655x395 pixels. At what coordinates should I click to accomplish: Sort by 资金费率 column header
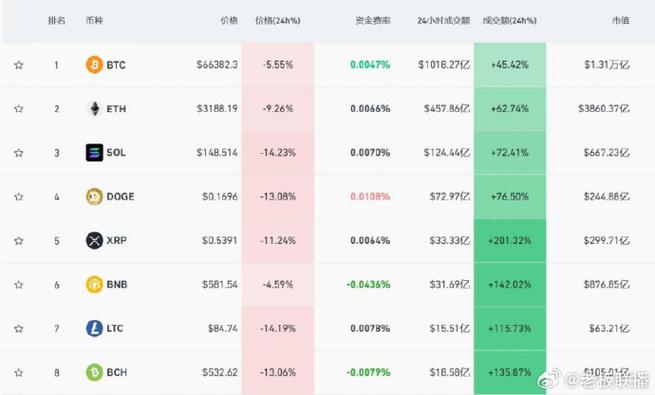[373, 20]
